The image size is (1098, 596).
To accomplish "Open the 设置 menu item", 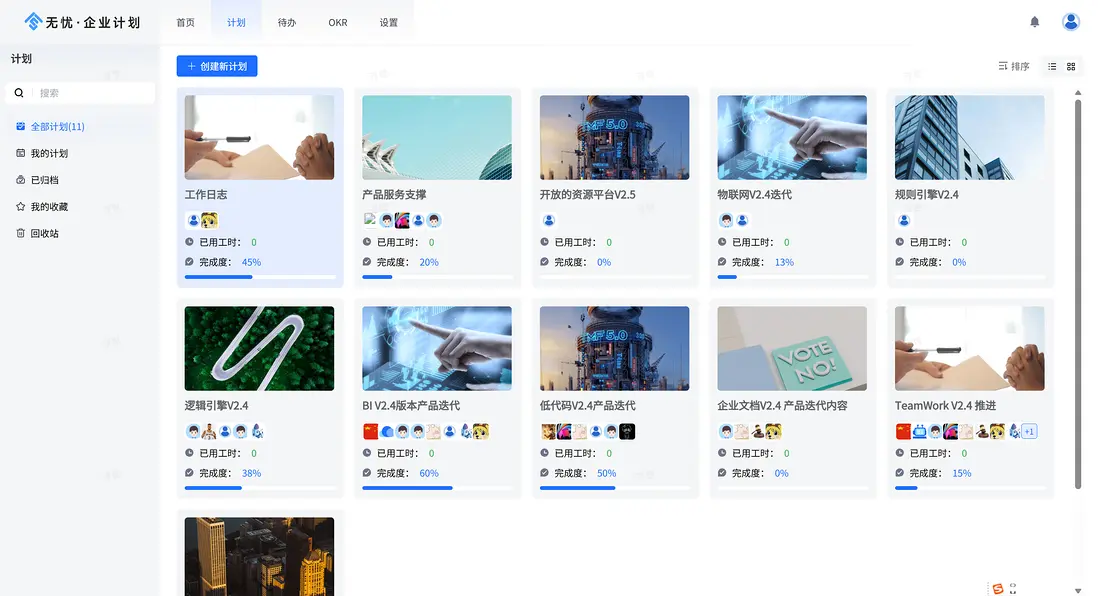I will pyautogui.click(x=388, y=21).
